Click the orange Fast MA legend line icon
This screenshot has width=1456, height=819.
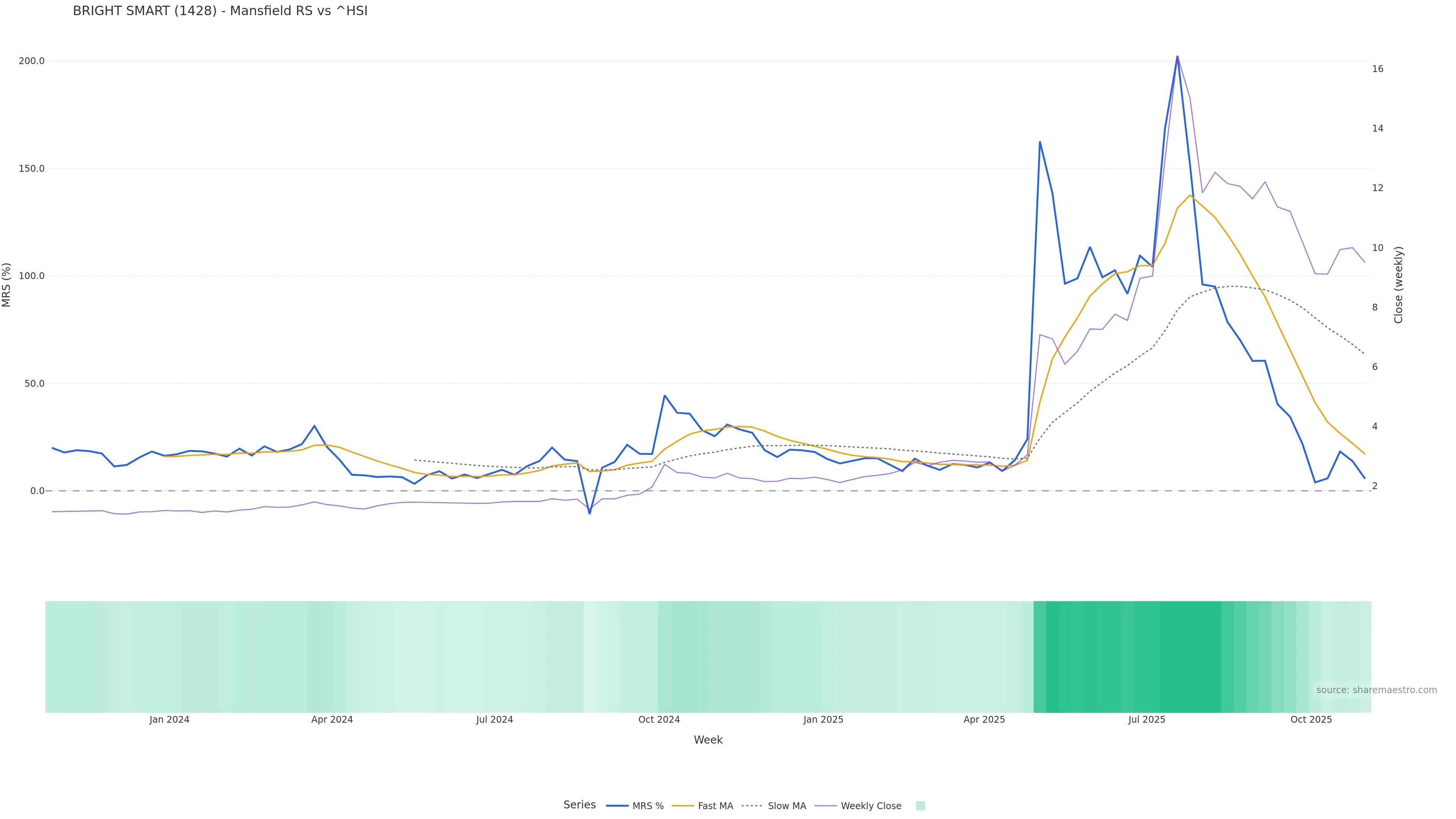pyautogui.click(x=683, y=806)
